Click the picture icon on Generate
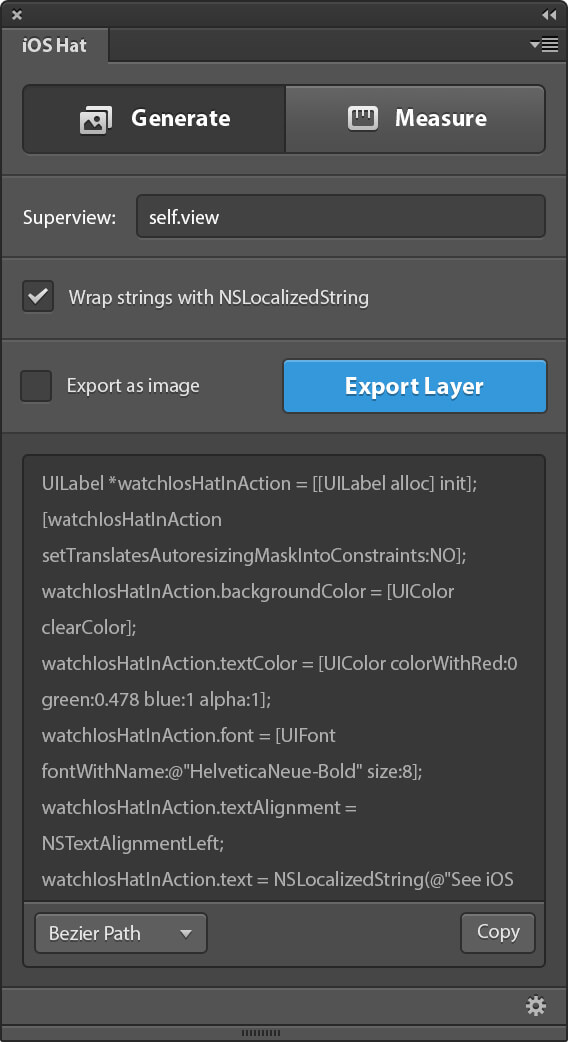The image size is (568, 1042). click(x=96, y=120)
